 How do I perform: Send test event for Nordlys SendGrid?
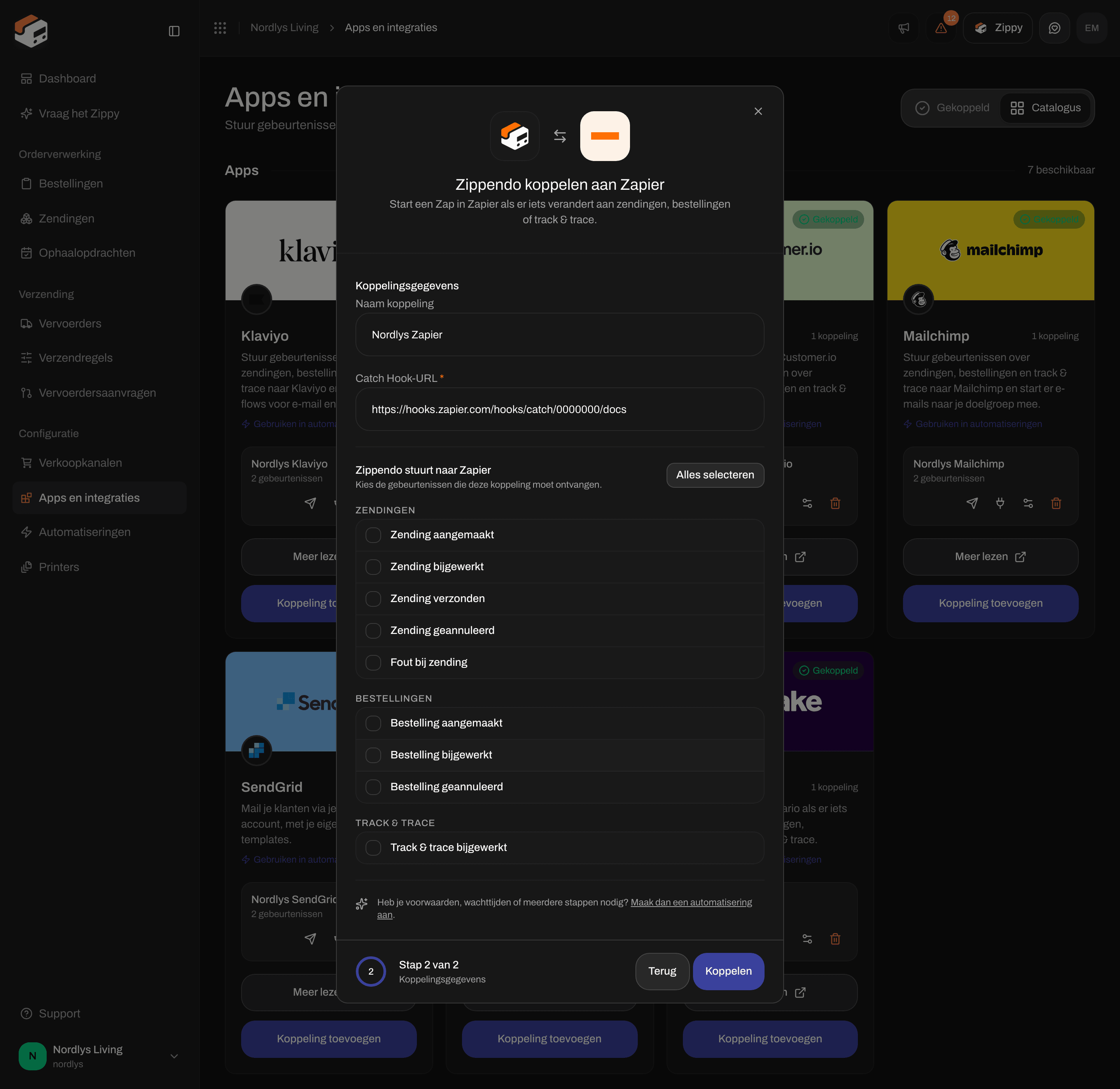[310, 938]
